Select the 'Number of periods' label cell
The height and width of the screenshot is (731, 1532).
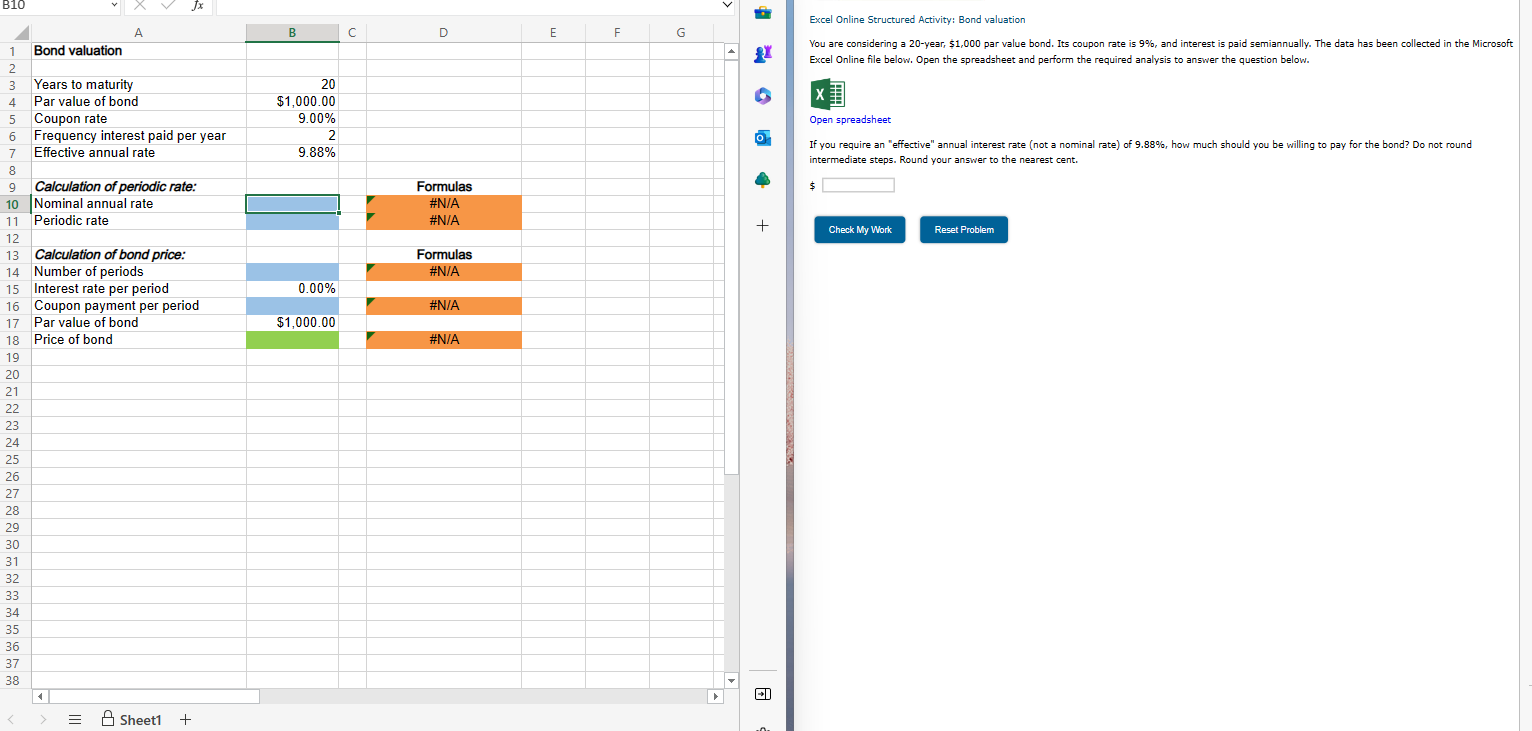pyautogui.click(x=138, y=272)
